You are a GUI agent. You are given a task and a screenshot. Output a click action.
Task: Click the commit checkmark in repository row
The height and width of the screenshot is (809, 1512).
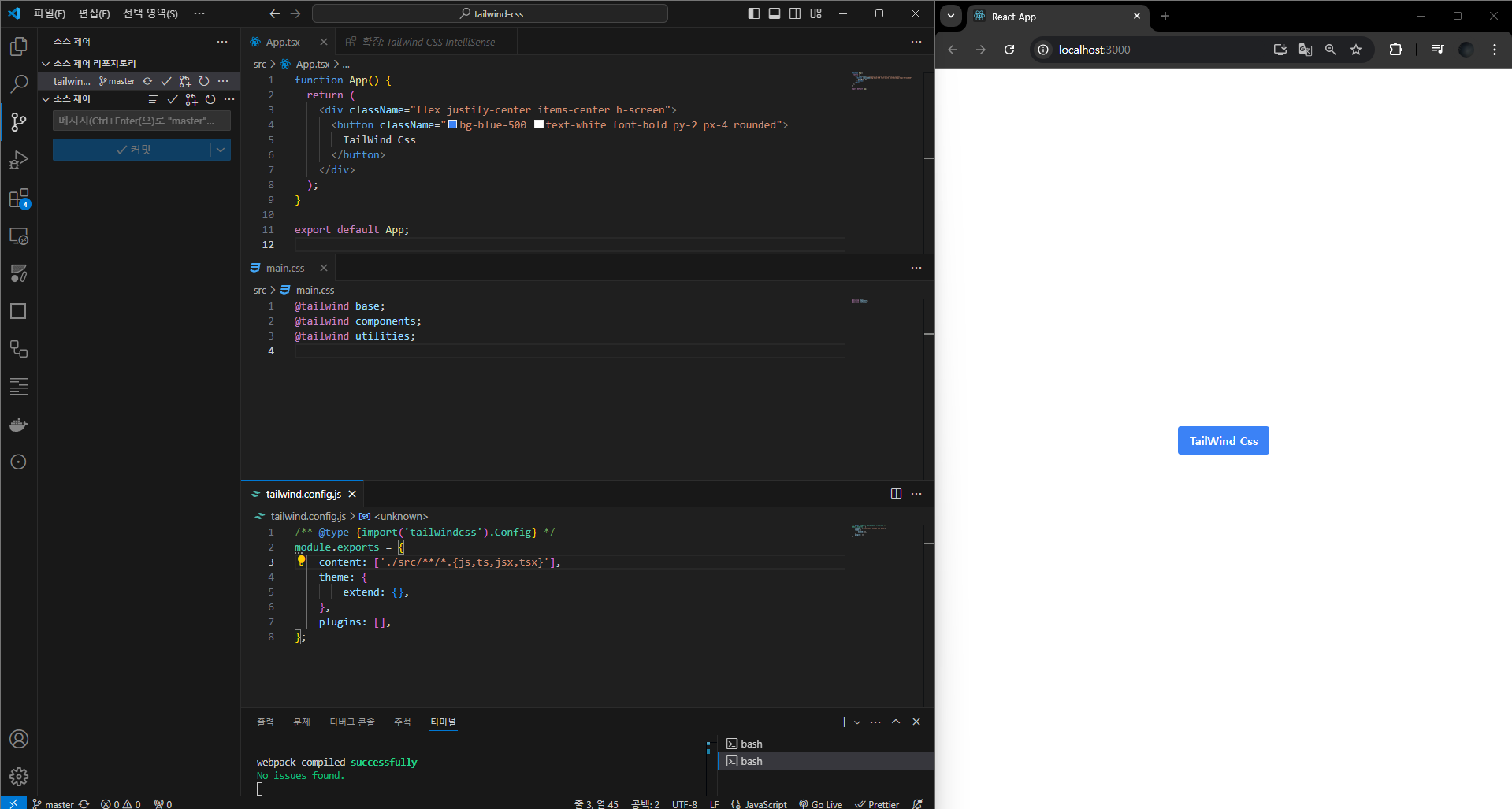(166, 81)
